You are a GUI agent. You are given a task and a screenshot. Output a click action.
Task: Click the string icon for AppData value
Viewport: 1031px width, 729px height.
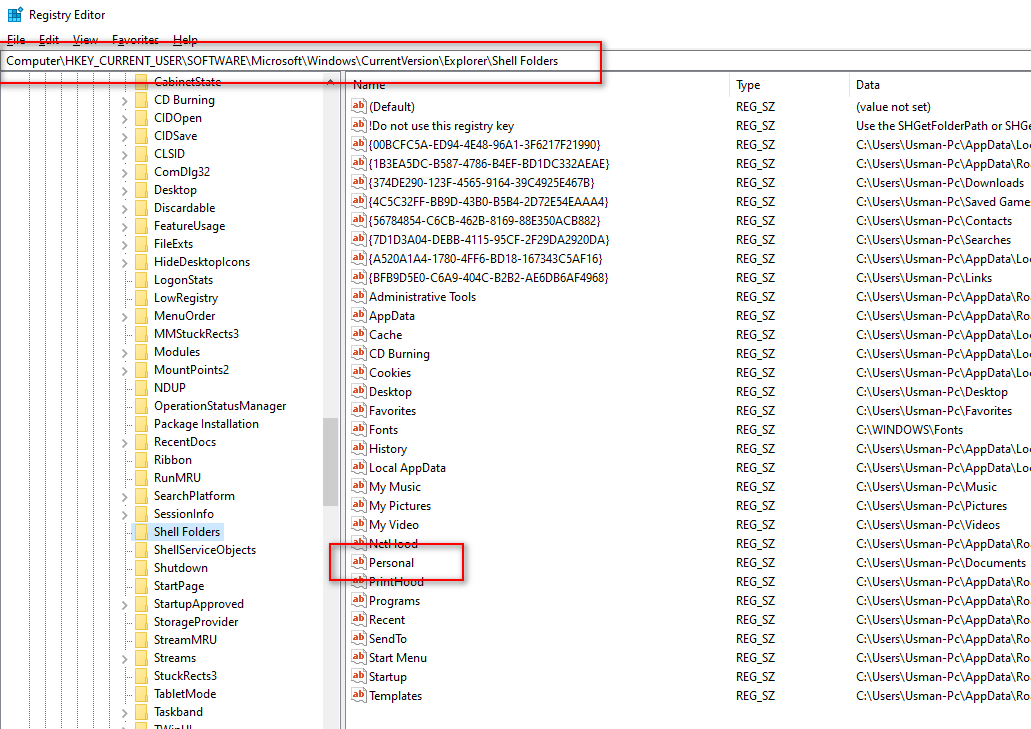358,315
